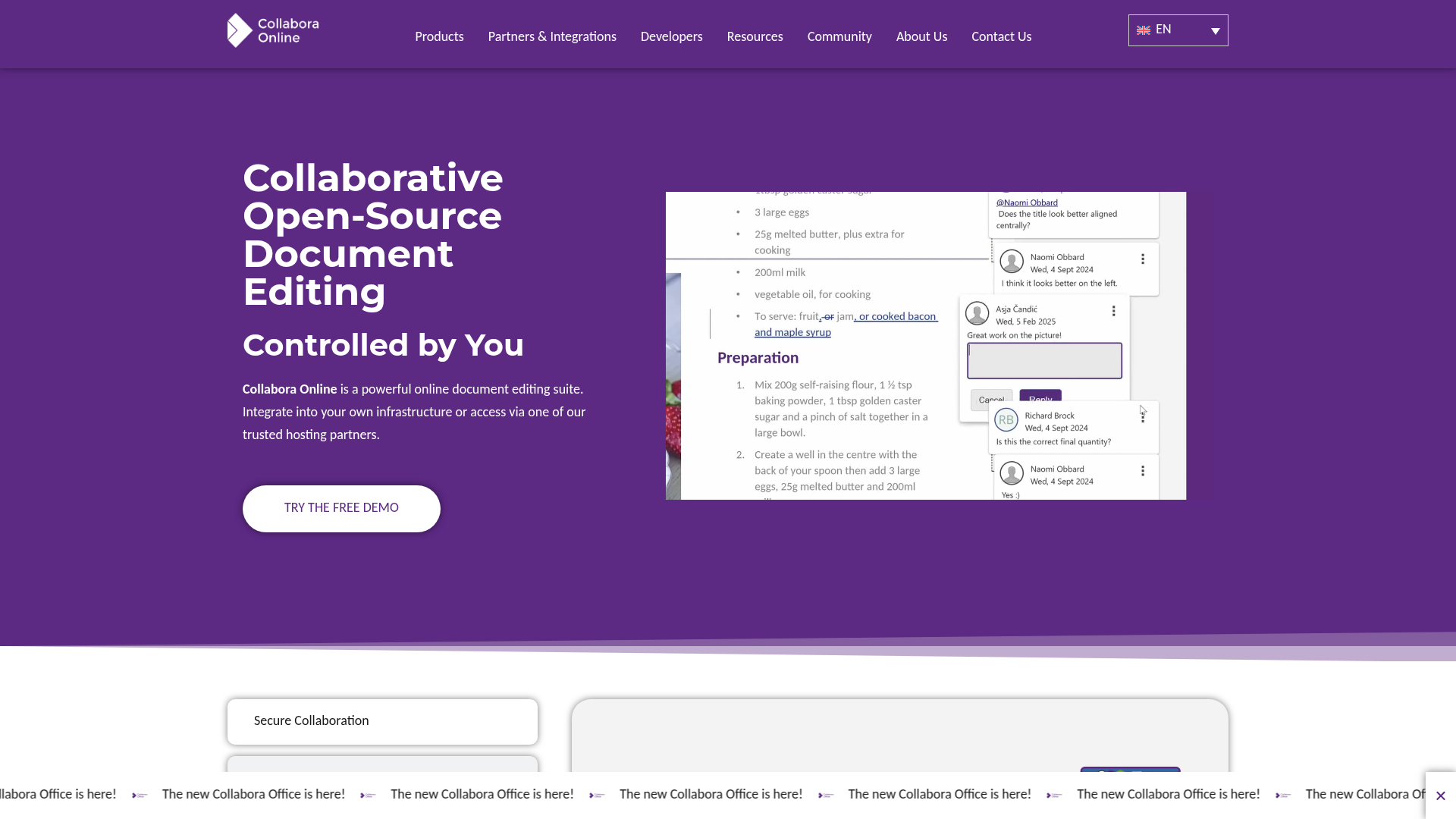Click the @Naomi Obbard mention link
1456x819 pixels.
pos(1027,202)
